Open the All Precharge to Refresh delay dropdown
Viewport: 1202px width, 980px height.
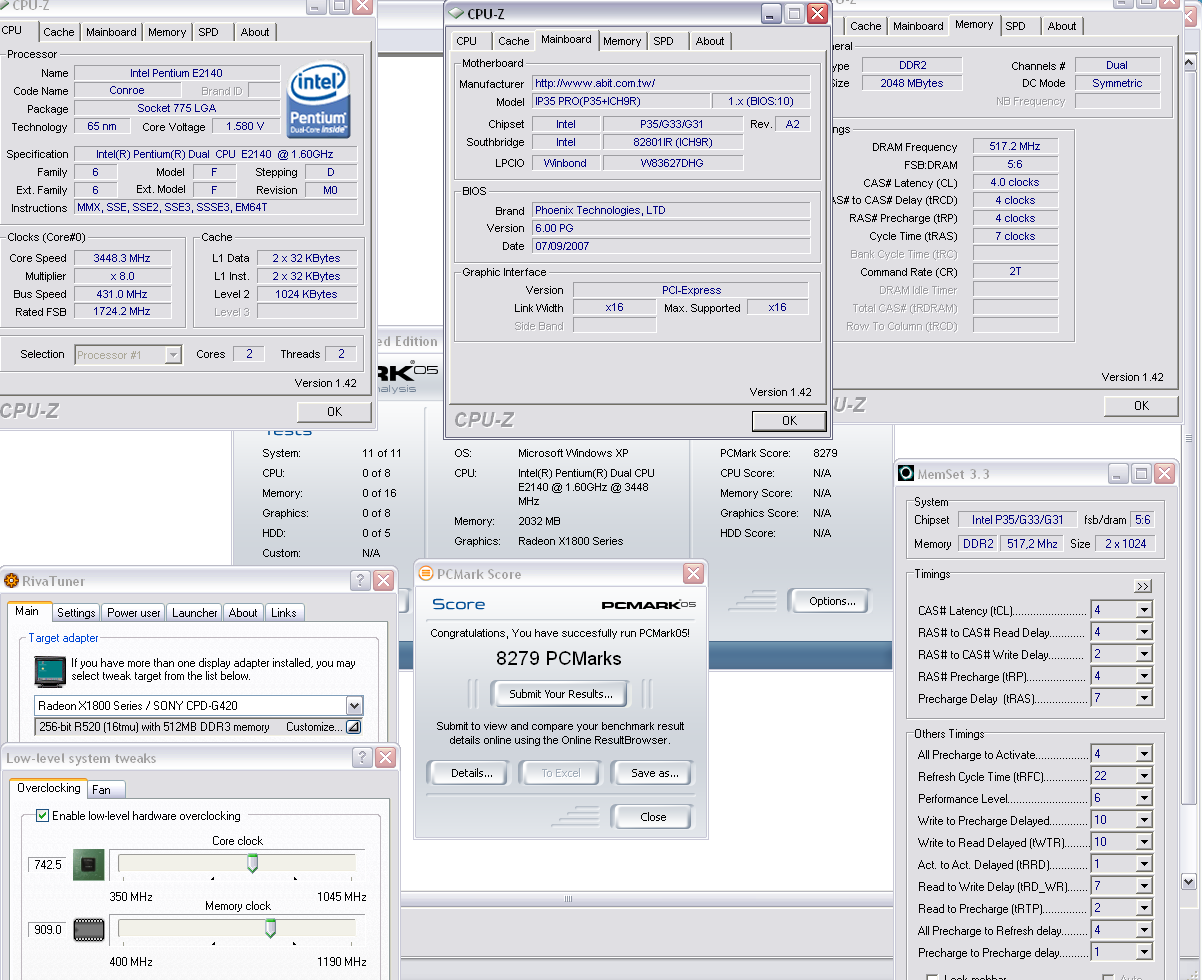[x=1144, y=930]
